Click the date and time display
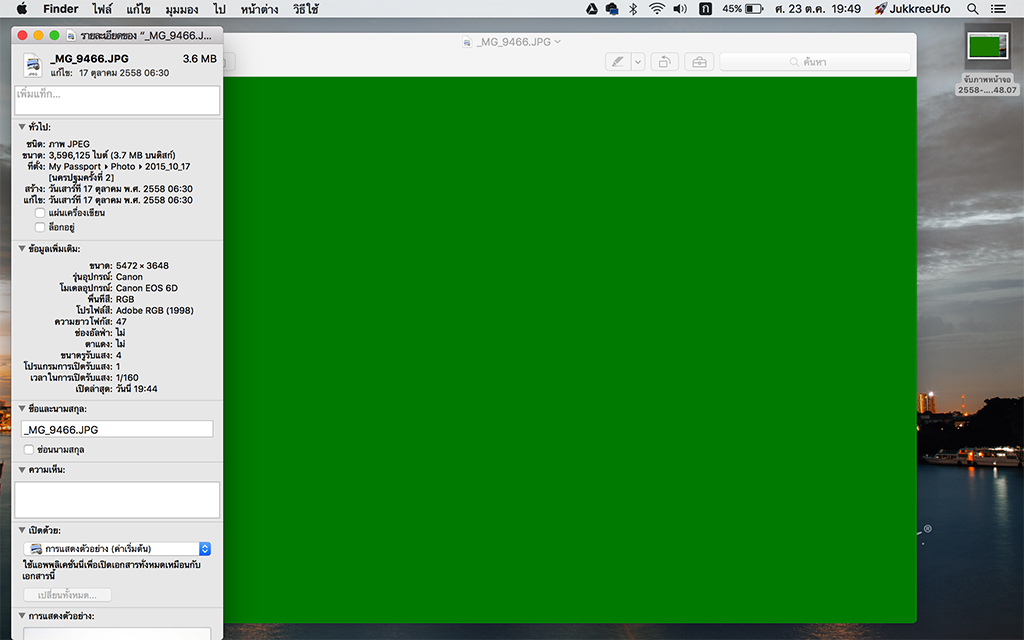 pos(818,8)
